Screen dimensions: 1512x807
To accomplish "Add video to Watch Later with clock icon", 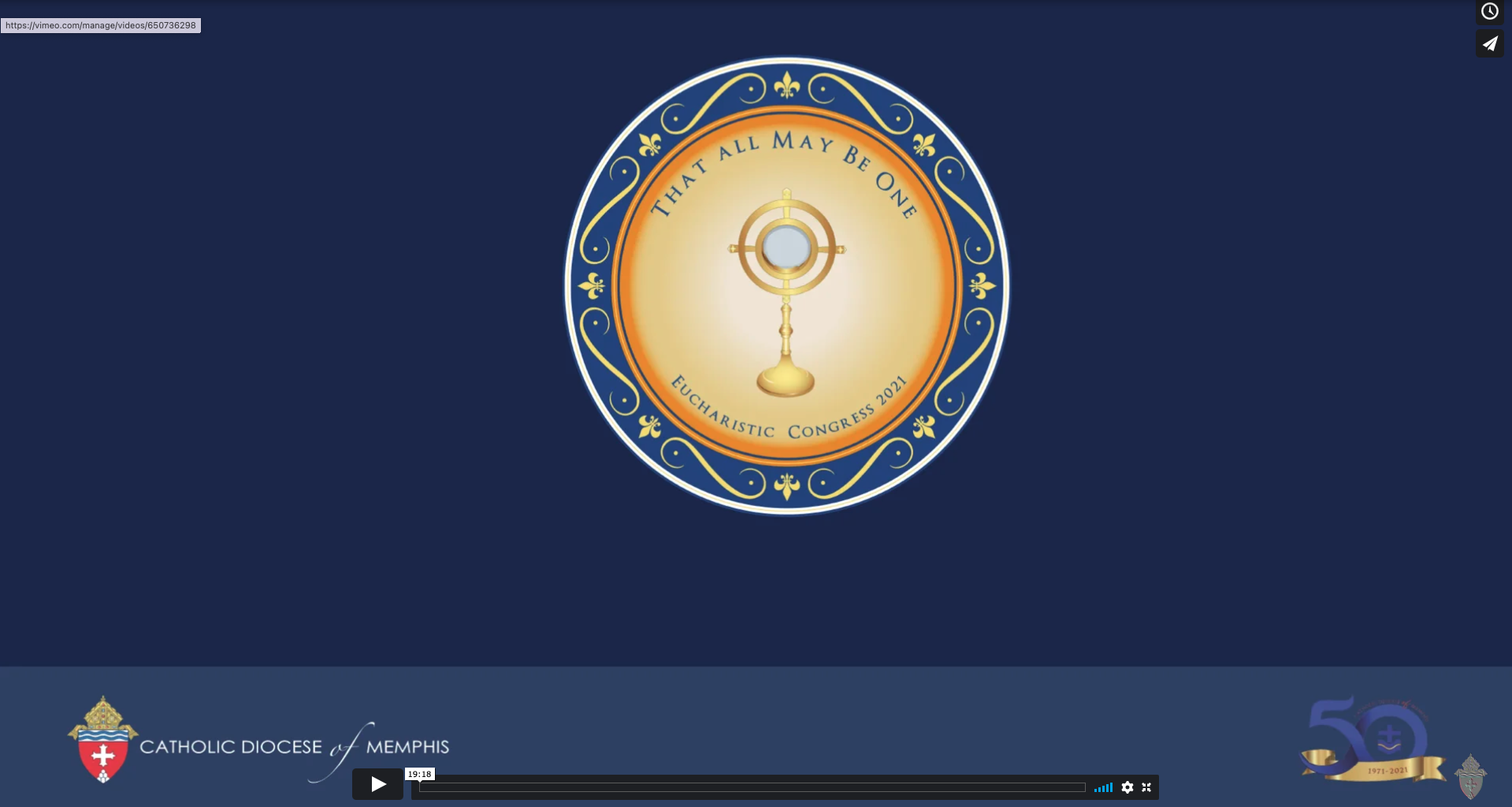I will [x=1489, y=11].
